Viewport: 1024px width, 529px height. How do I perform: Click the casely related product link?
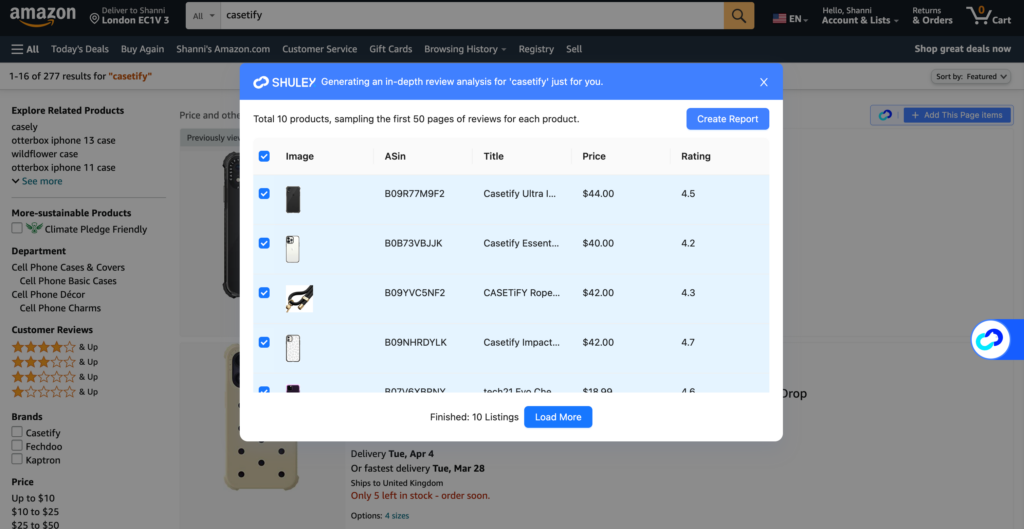tap(25, 127)
